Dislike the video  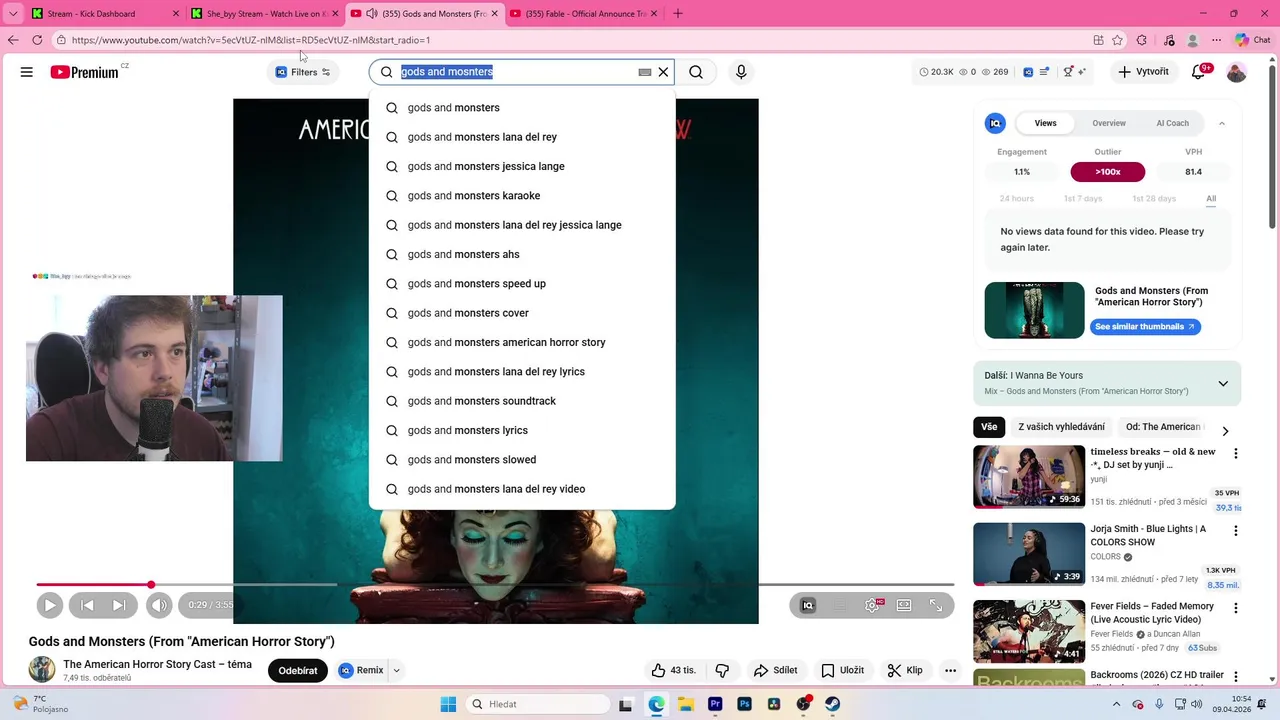722,670
